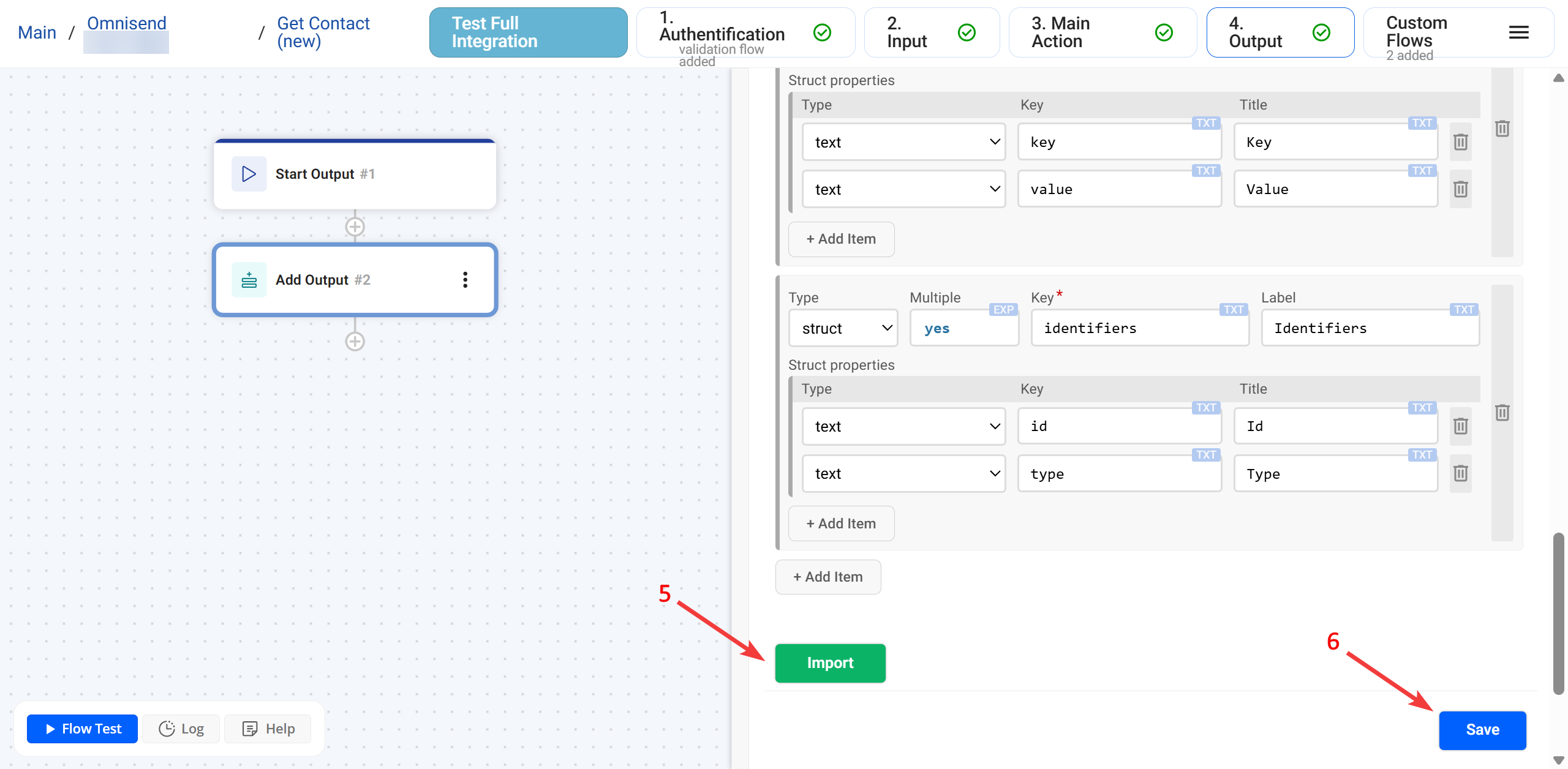Open Add Output node three-dot menu
Image resolution: width=1568 pixels, height=769 pixels.
tap(466, 280)
